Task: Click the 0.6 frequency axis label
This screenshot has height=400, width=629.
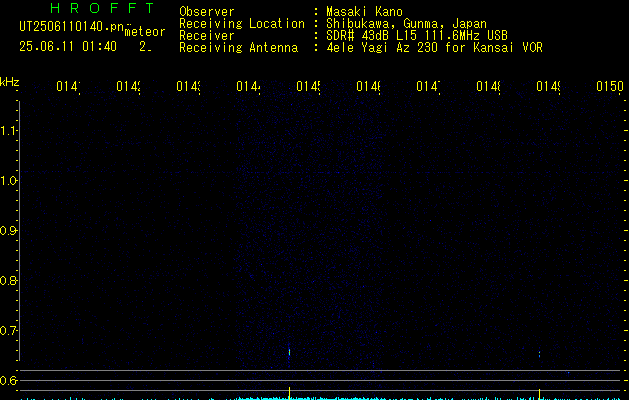Action: click(x=8, y=380)
